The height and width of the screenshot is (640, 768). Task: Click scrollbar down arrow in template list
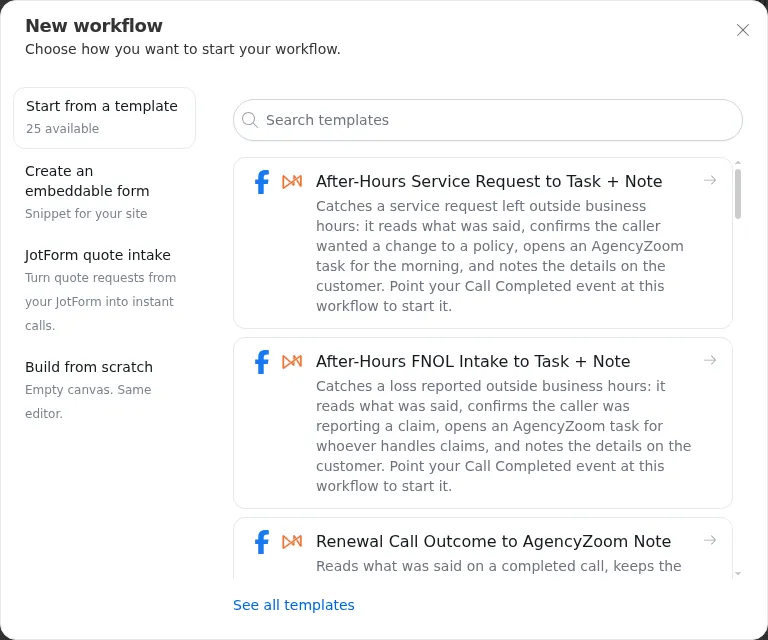click(738, 573)
